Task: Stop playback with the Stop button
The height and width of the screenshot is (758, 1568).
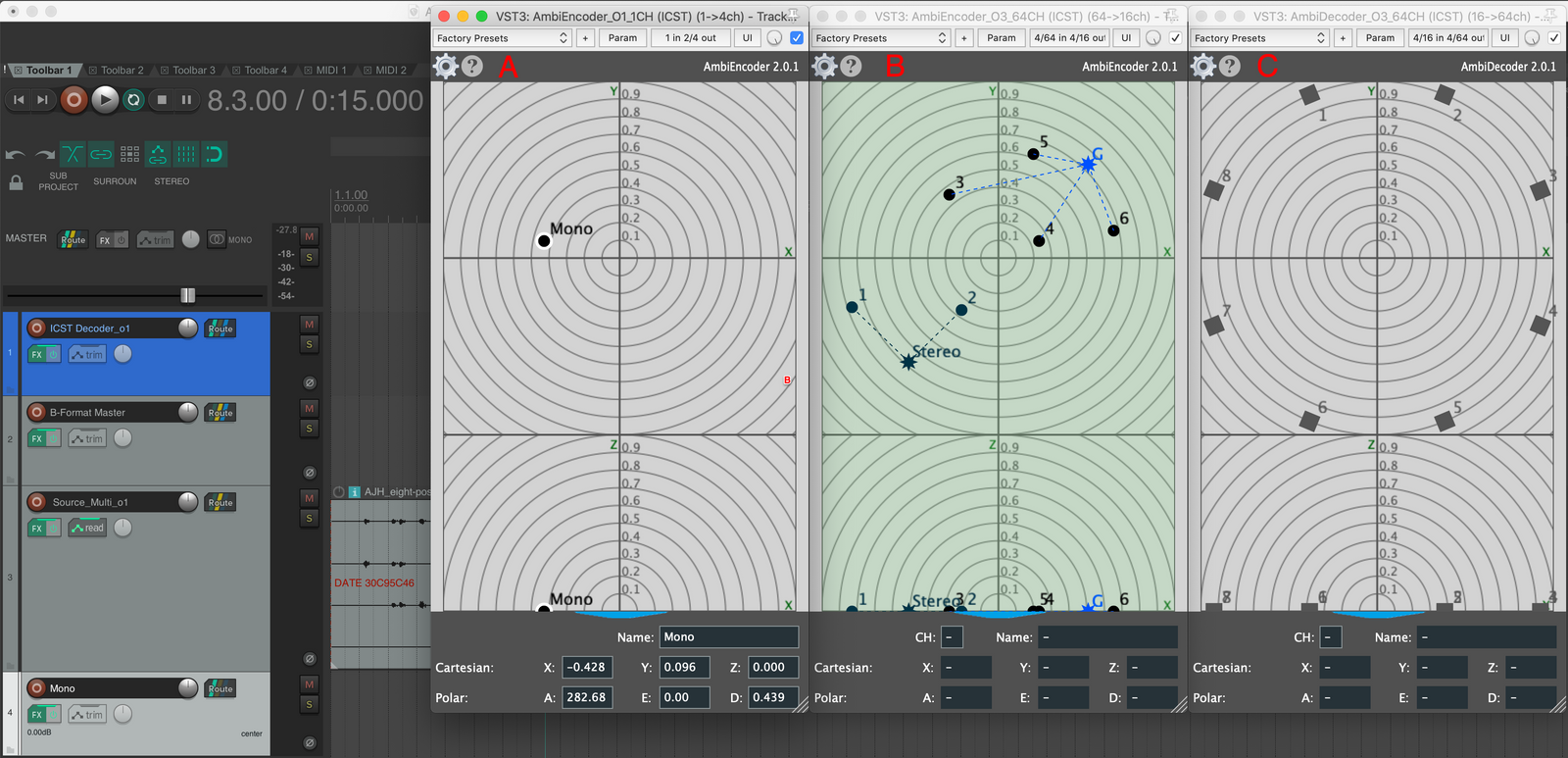Action: pyautogui.click(x=162, y=99)
